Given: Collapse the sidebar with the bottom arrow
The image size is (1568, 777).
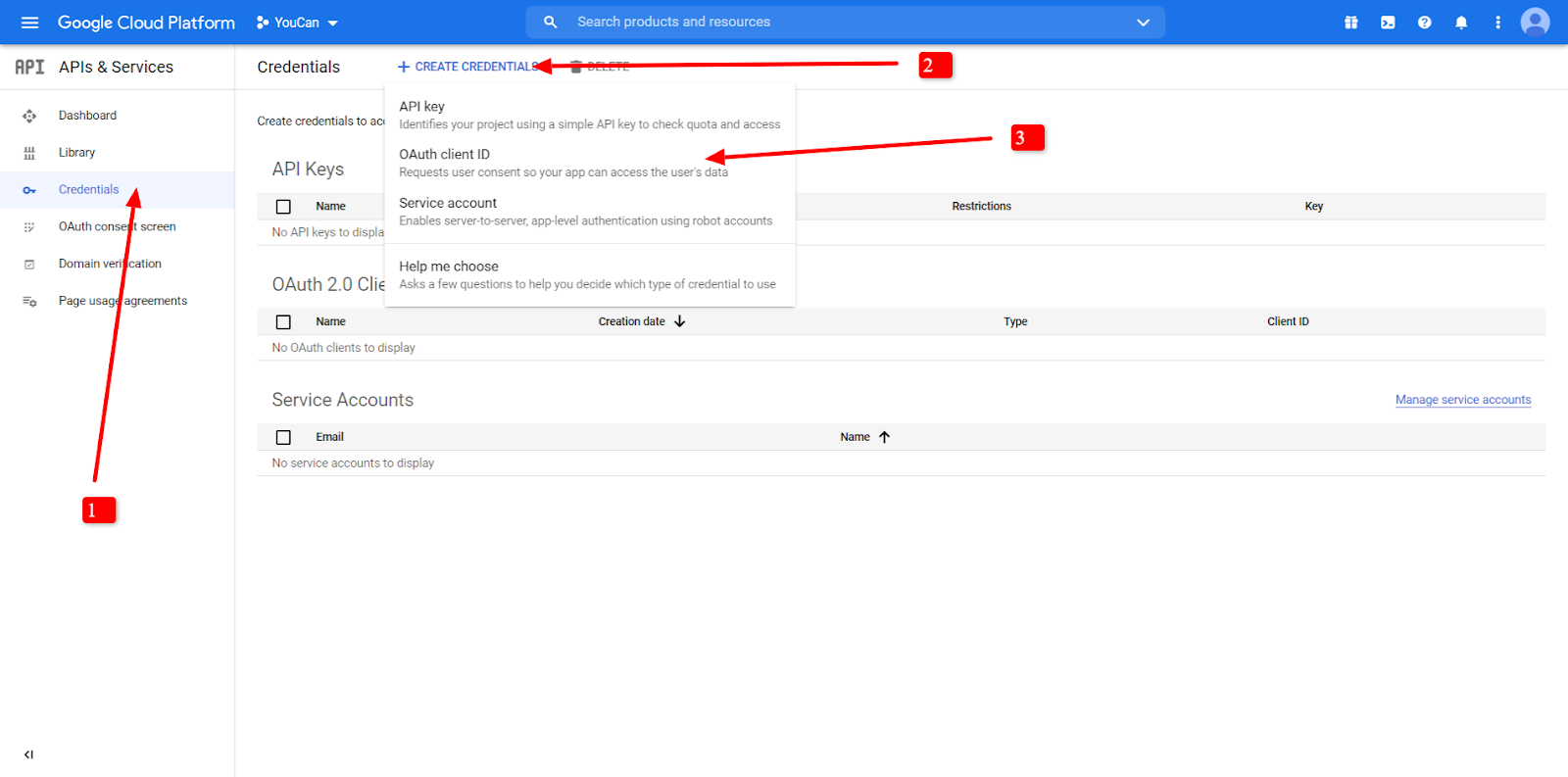Looking at the screenshot, I should pos(28,754).
